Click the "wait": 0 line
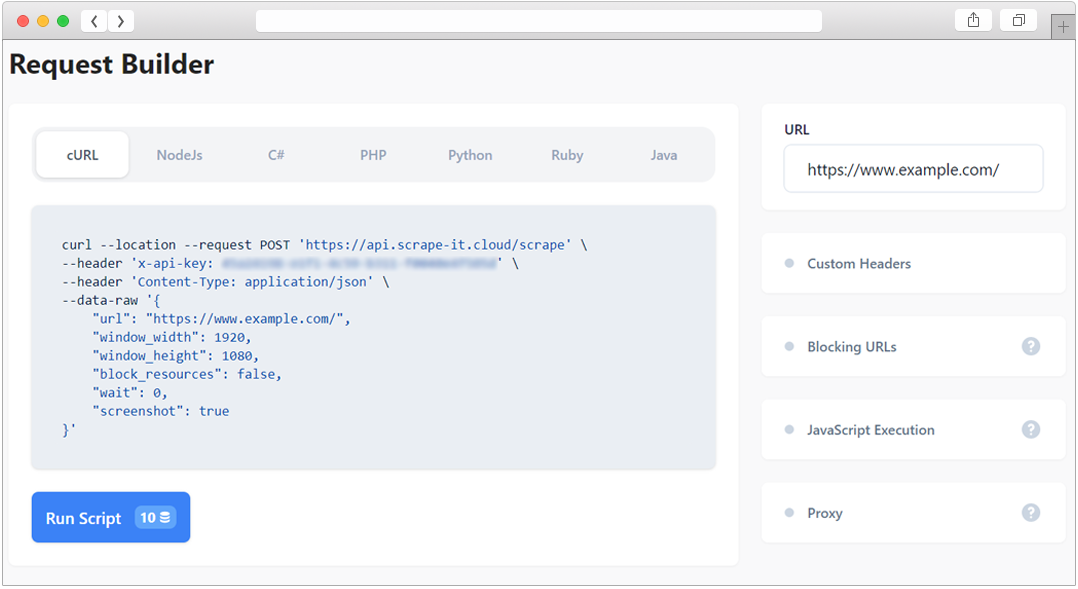 click(130, 393)
